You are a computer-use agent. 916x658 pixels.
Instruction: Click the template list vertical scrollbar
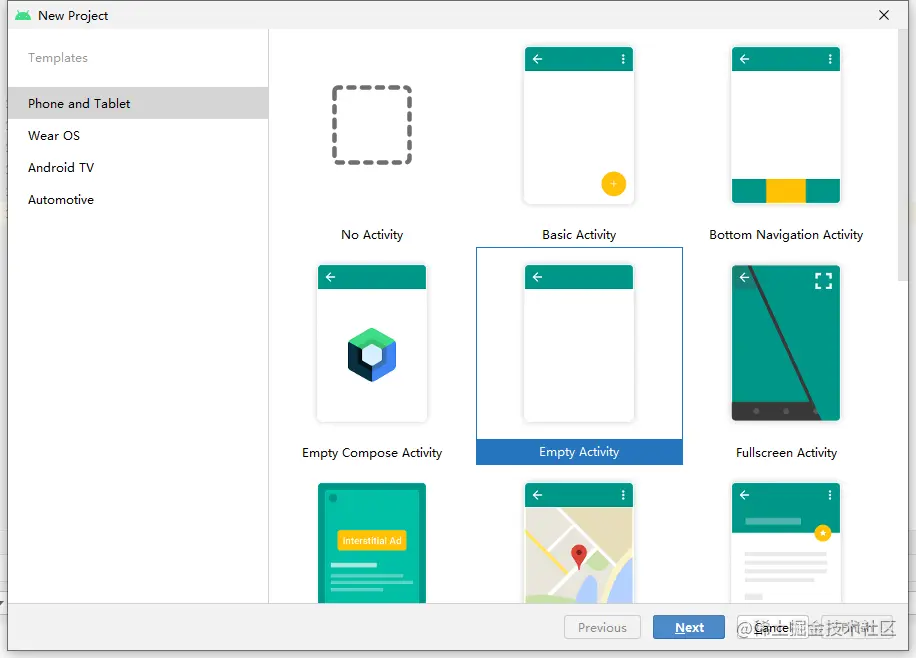pyautogui.click(x=903, y=155)
